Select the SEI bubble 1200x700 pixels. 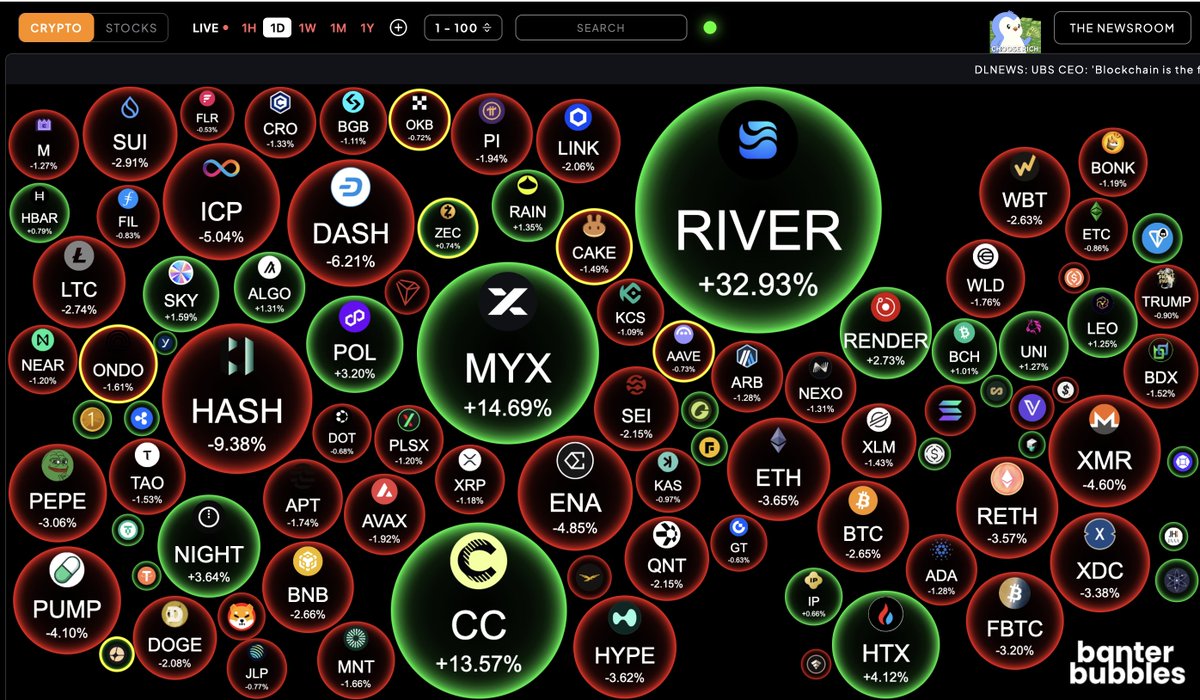[636, 408]
